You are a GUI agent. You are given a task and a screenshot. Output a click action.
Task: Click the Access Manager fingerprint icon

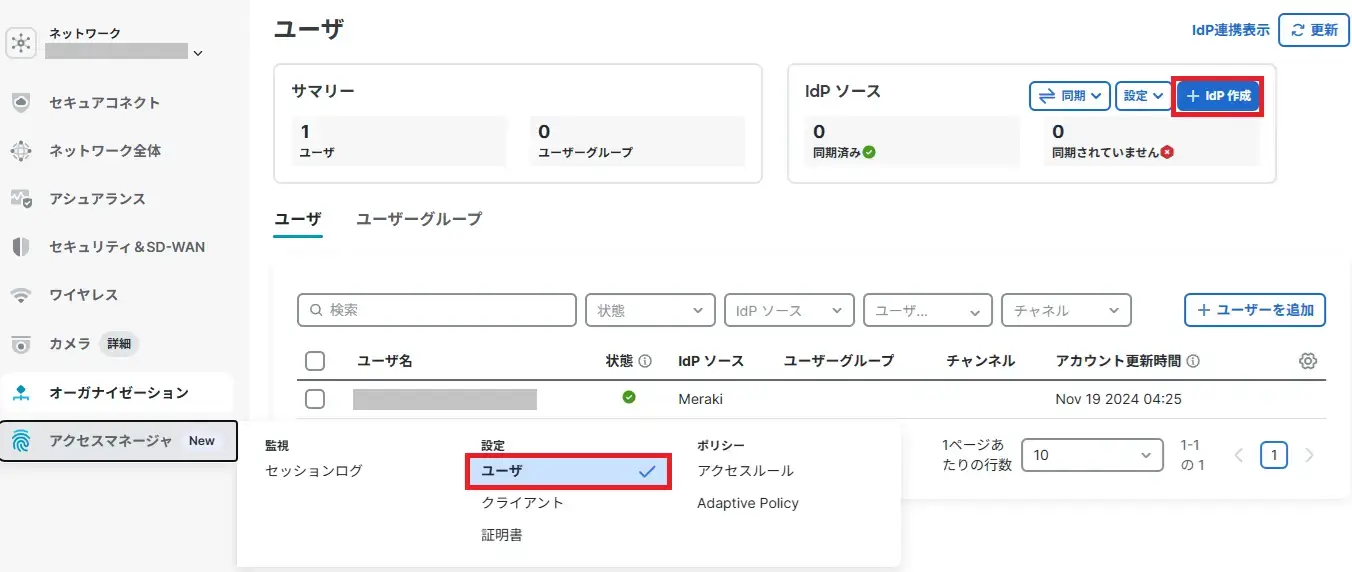point(21,441)
